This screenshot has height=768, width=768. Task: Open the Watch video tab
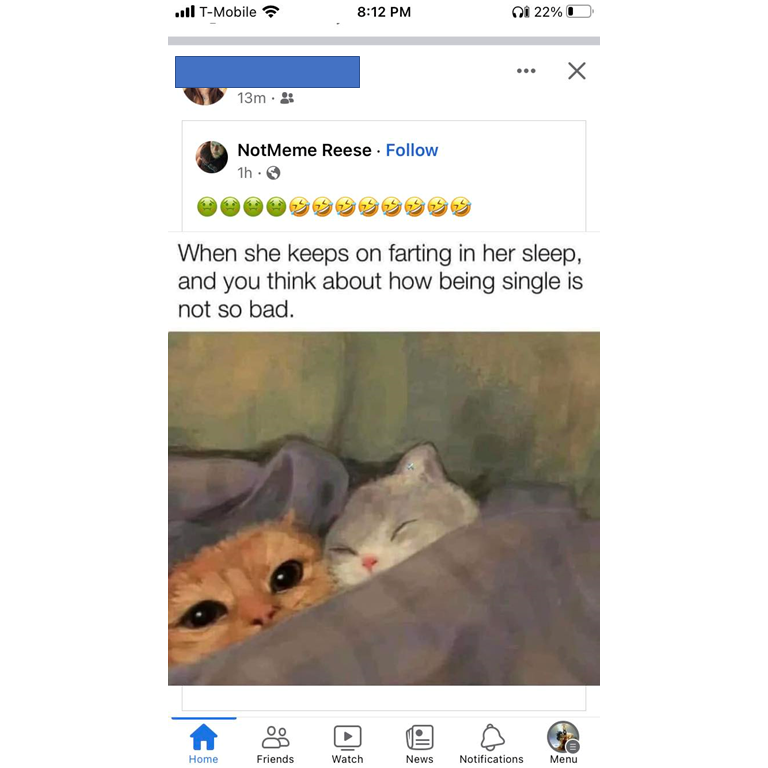point(347,744)
